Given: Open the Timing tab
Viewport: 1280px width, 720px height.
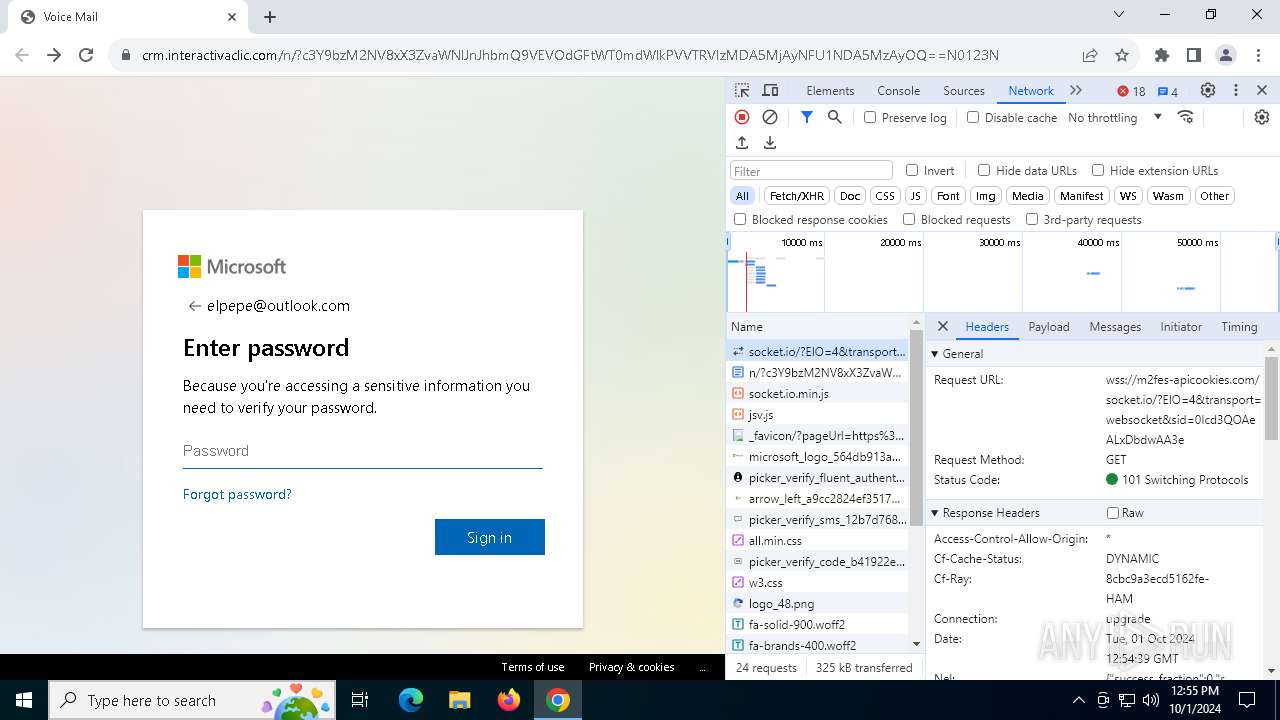Looking at the screenshot, I should point(1239,326).
